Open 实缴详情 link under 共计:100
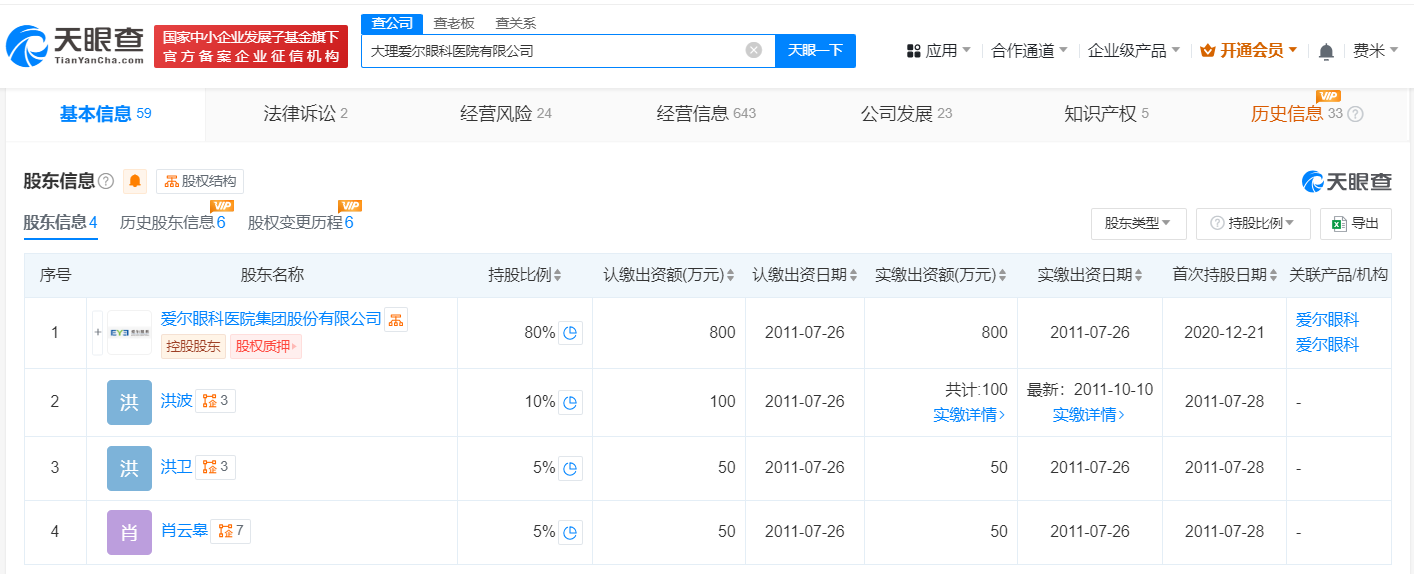 pyautogui.click(x=969, y=414)
